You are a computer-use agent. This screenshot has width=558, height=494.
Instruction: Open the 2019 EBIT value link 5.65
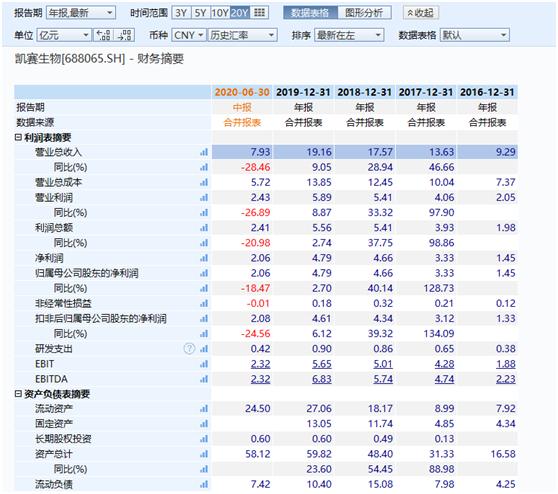pos(322,364)
